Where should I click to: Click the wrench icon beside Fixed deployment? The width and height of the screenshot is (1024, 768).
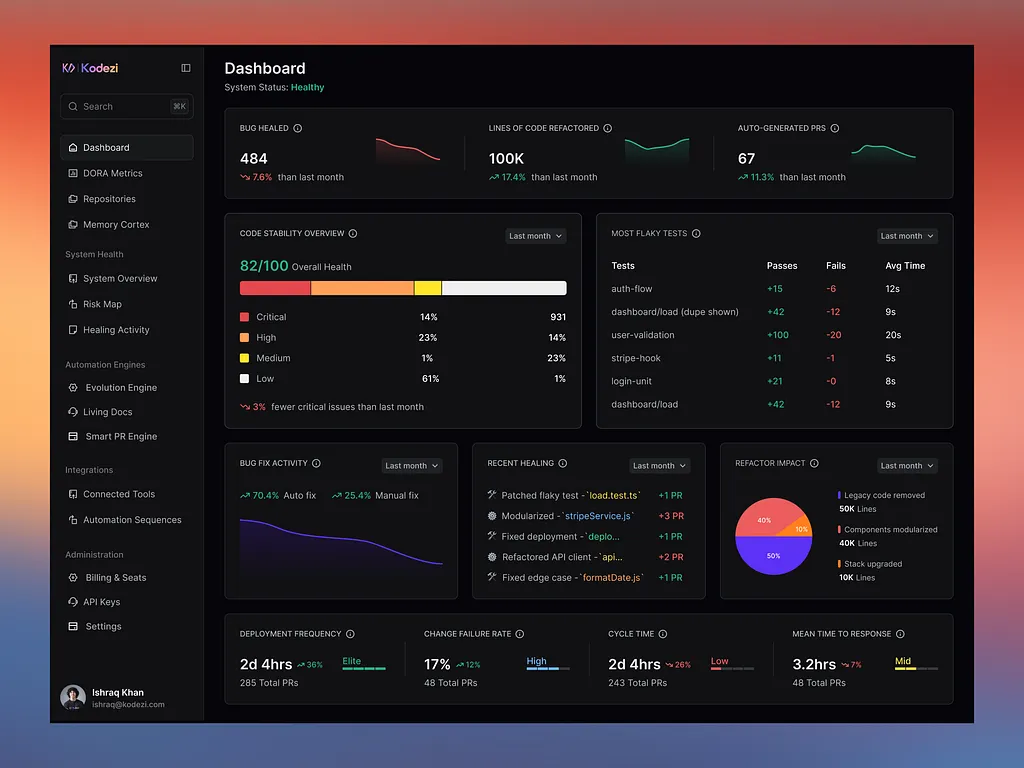click(492, 536)
